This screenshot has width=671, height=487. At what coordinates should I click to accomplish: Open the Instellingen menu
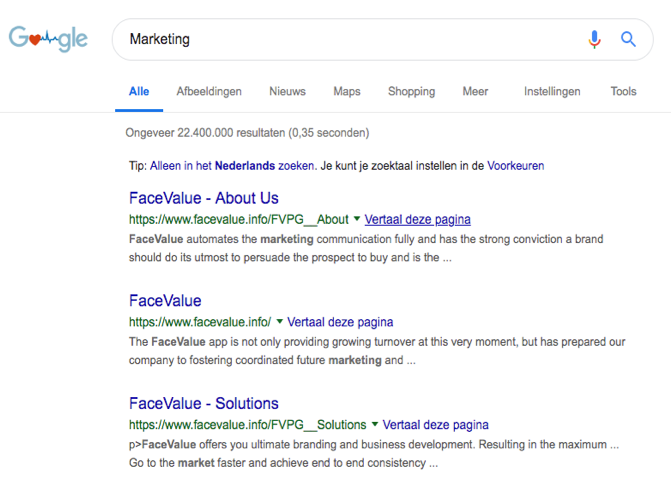tap(551, 91)
